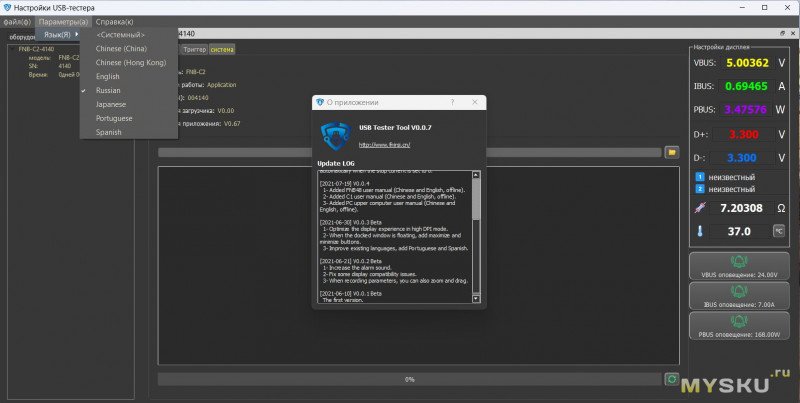Switch language to Japanese

click(x=112, y=103)
